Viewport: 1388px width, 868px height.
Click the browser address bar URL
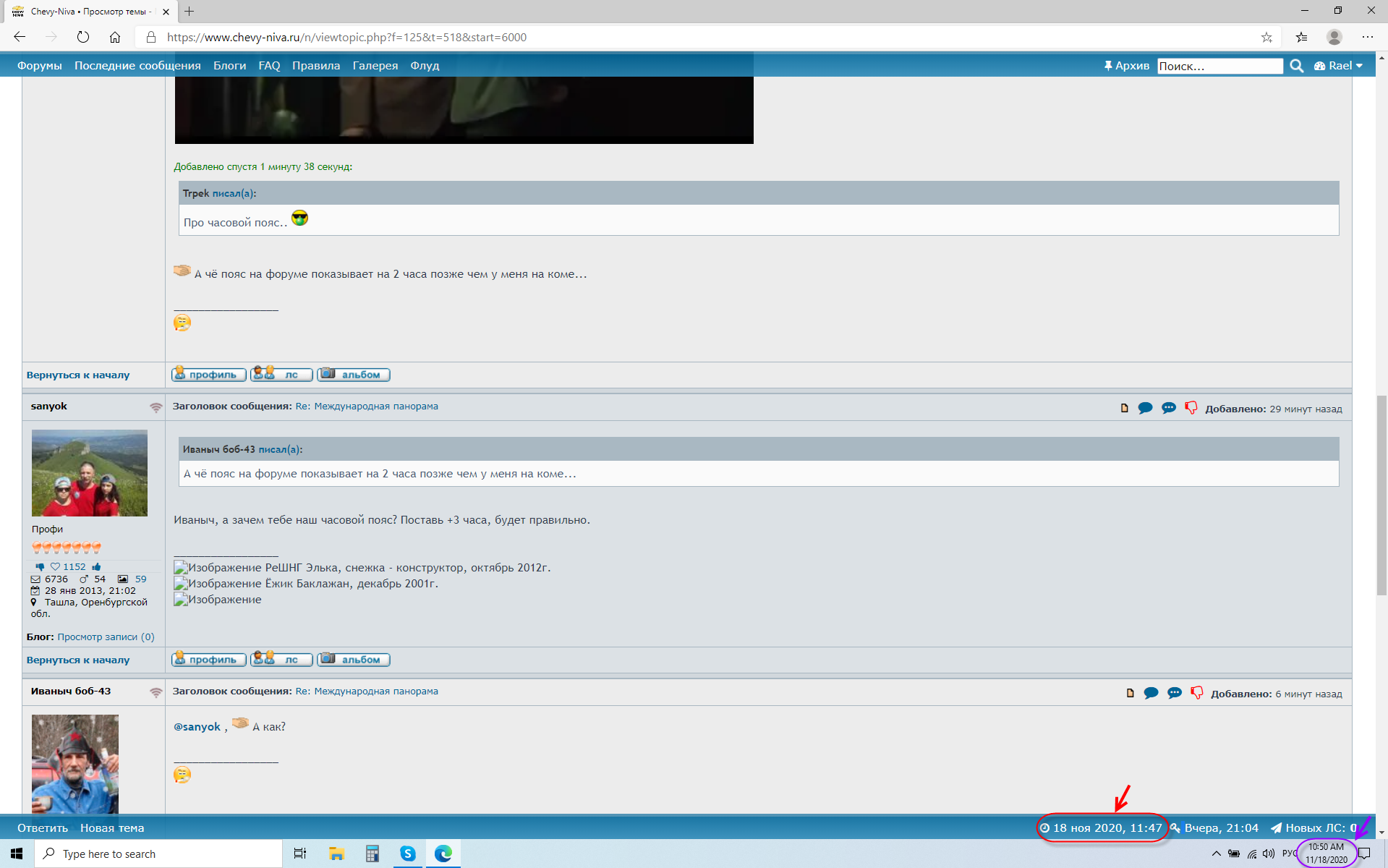click(346, 37)
